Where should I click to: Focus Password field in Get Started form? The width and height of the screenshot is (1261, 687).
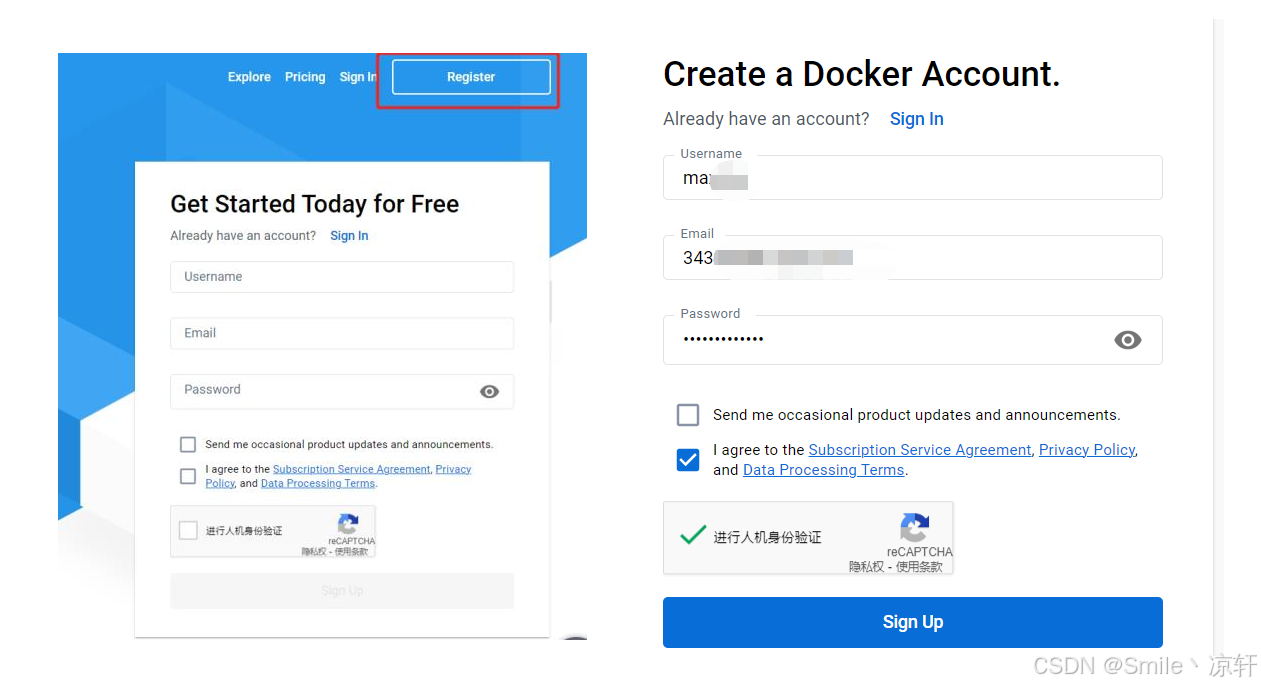coord(342,391)
